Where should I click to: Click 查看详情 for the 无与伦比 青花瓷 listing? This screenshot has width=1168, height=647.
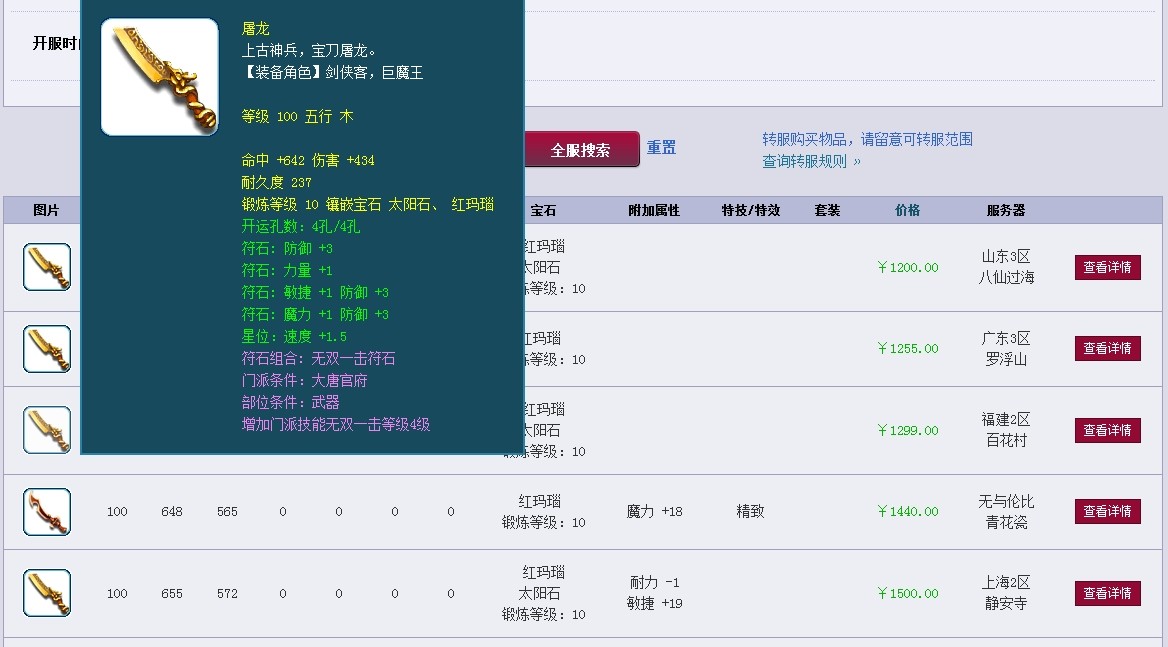coord(1107,511)
